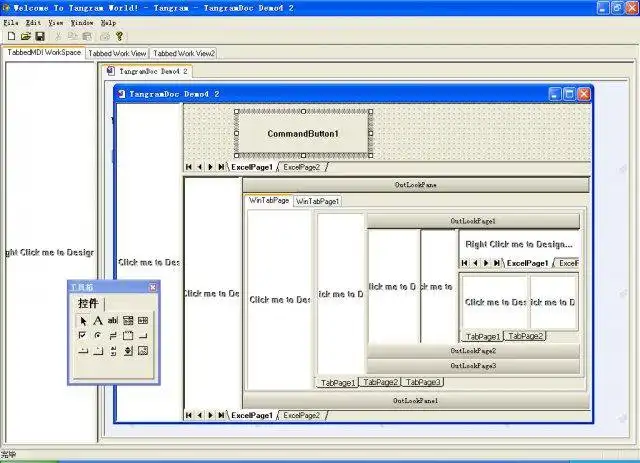Select the 控件 tab in the toolbox
Viewport: 640px width, 463px height.
(x=88, y=303)
